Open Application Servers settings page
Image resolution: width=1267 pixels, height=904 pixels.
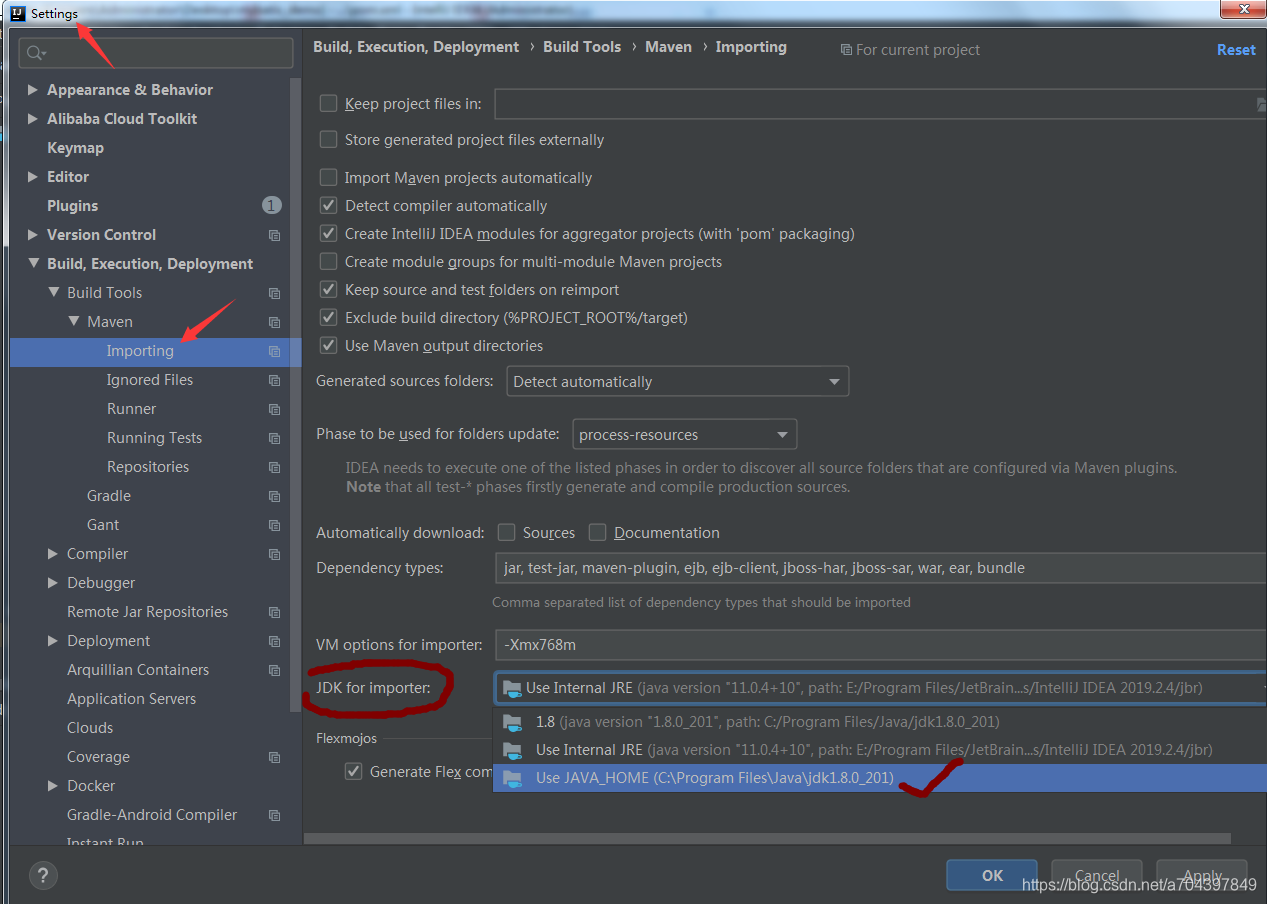pyautogui.click(x=131, y=699)
